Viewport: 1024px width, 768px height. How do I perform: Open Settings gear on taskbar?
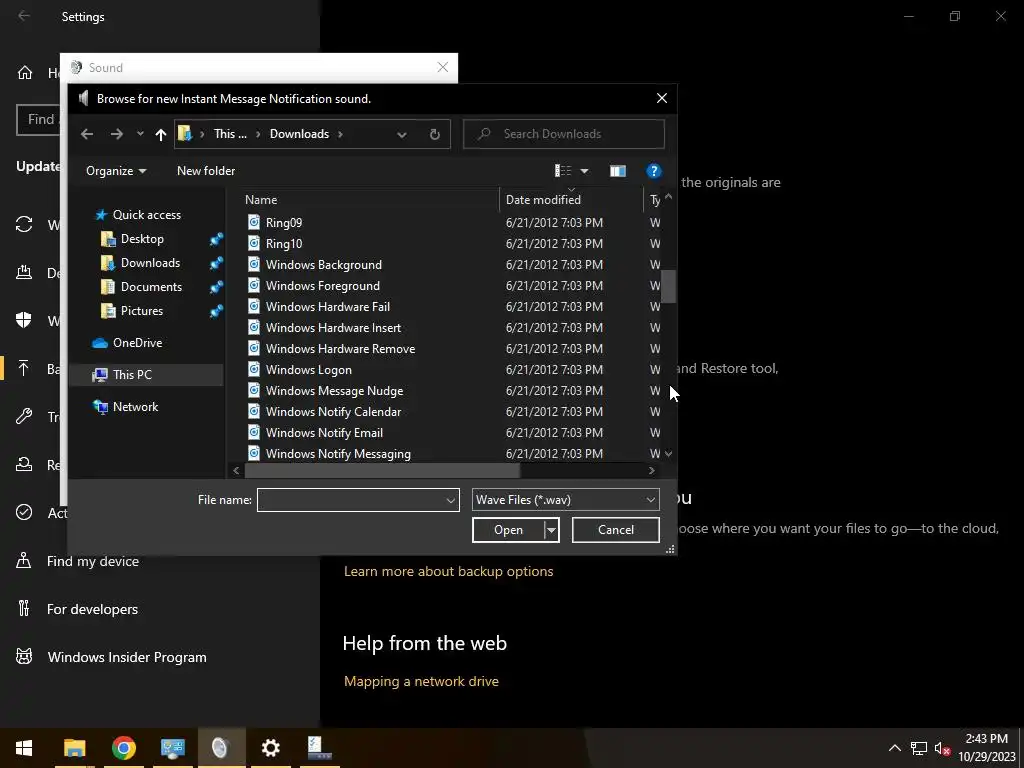(270, 748)
